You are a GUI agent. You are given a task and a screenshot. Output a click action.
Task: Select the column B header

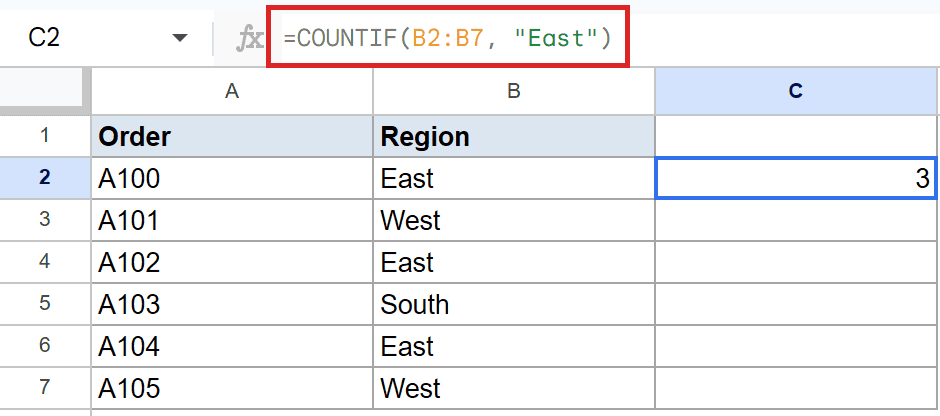(x=514, y=91)
